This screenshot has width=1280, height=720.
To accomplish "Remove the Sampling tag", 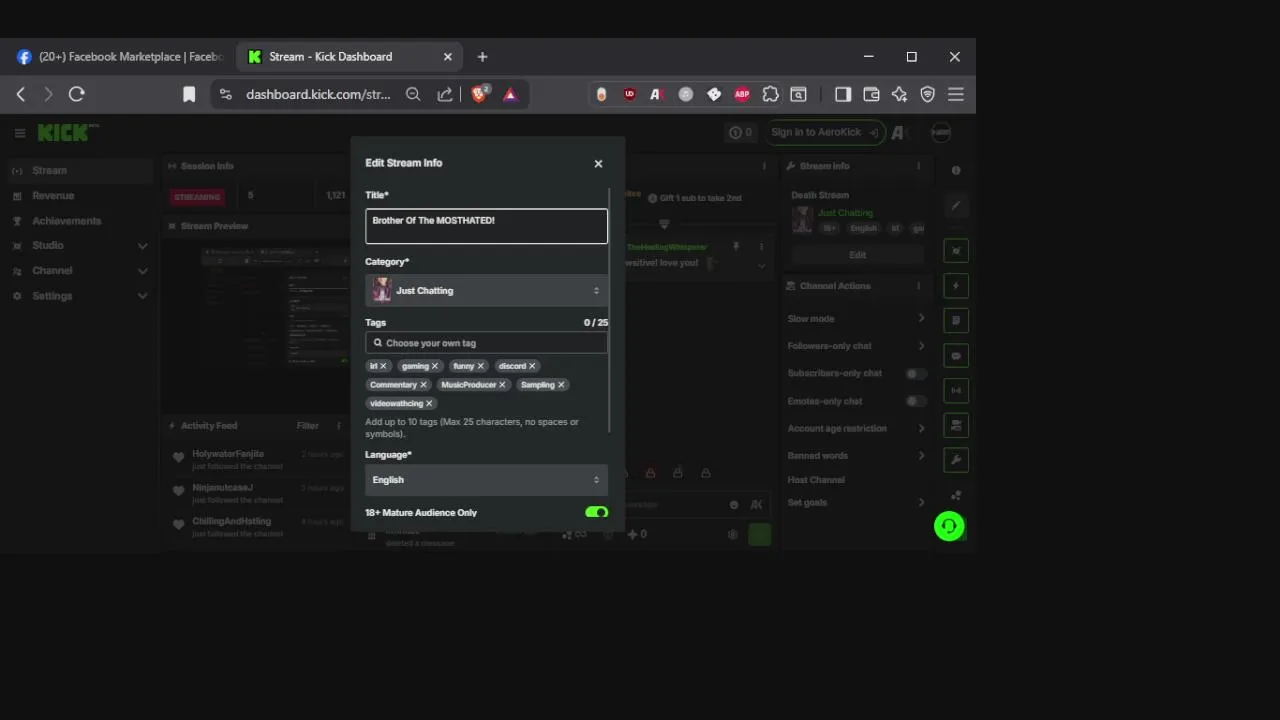I will 561,385.
